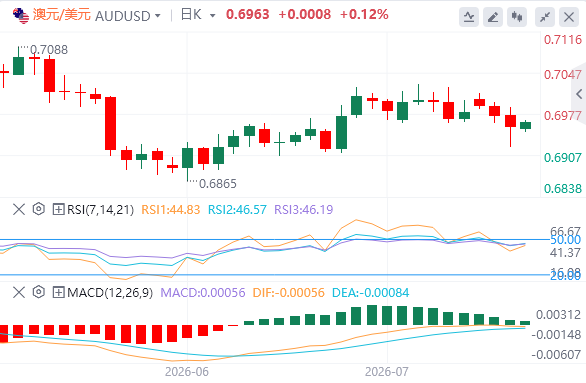The height and width of the screenshot is (383, 586).
Task: Remove the RSI indicator panel
Action: (x=19, y=209)
